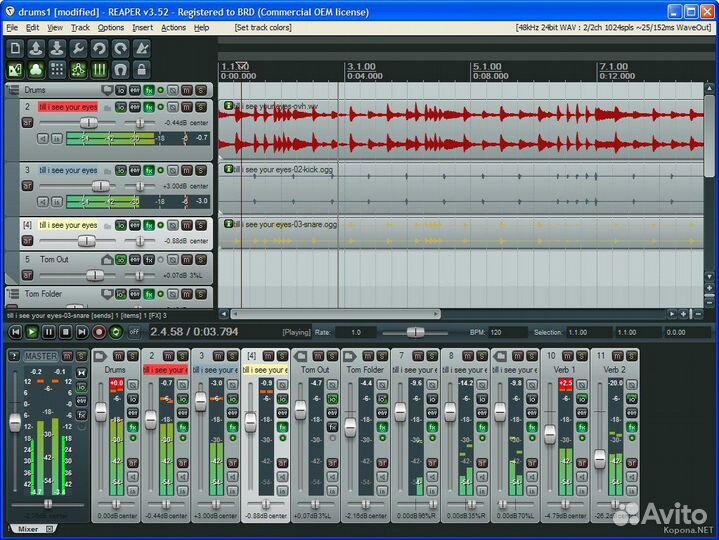This screenshot has height=540, width=719.
Task: Toggle MASTER mono/stereo button in mixer
Action: coord(82,373)
